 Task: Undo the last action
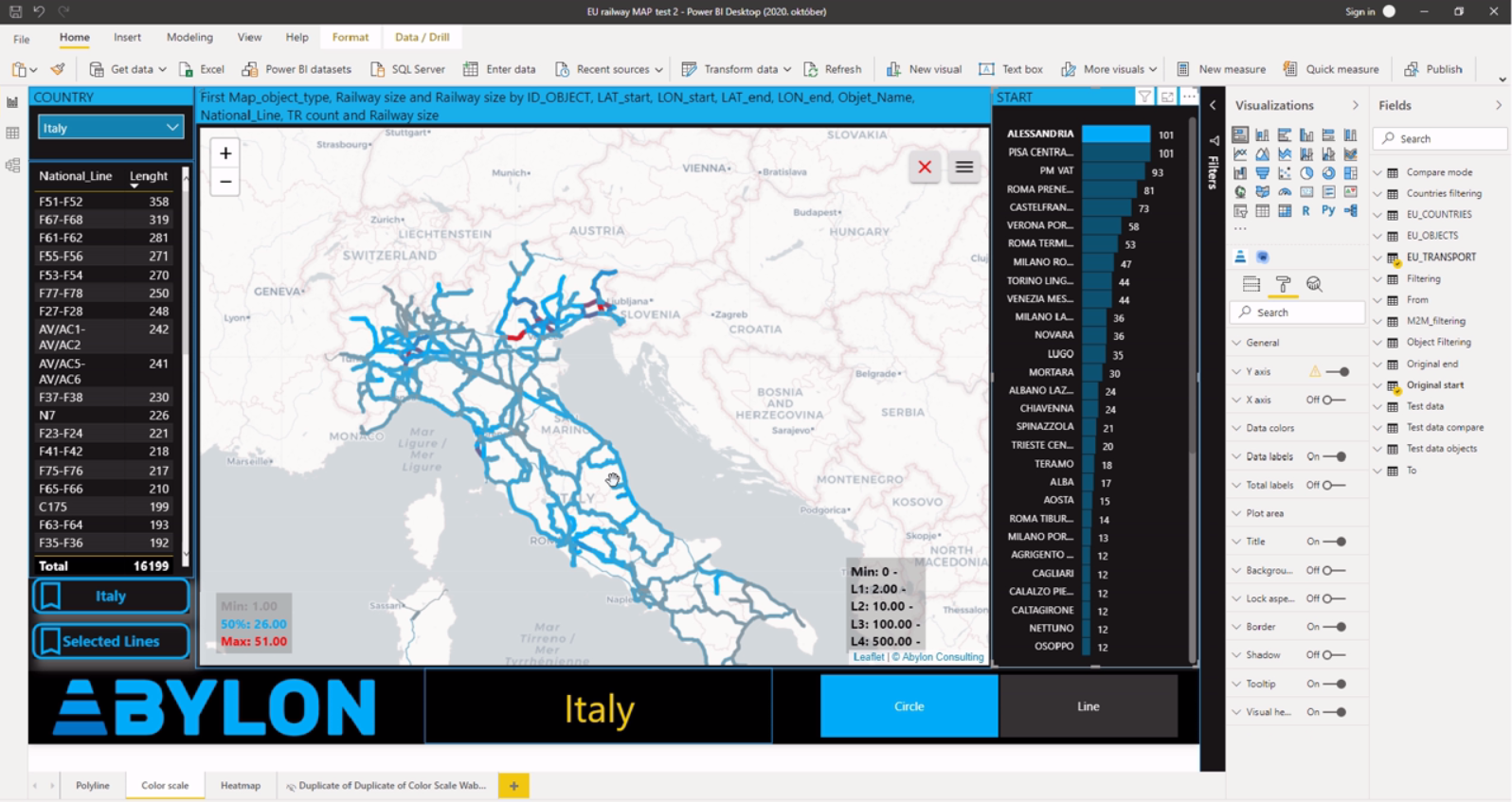pos(39,11)
